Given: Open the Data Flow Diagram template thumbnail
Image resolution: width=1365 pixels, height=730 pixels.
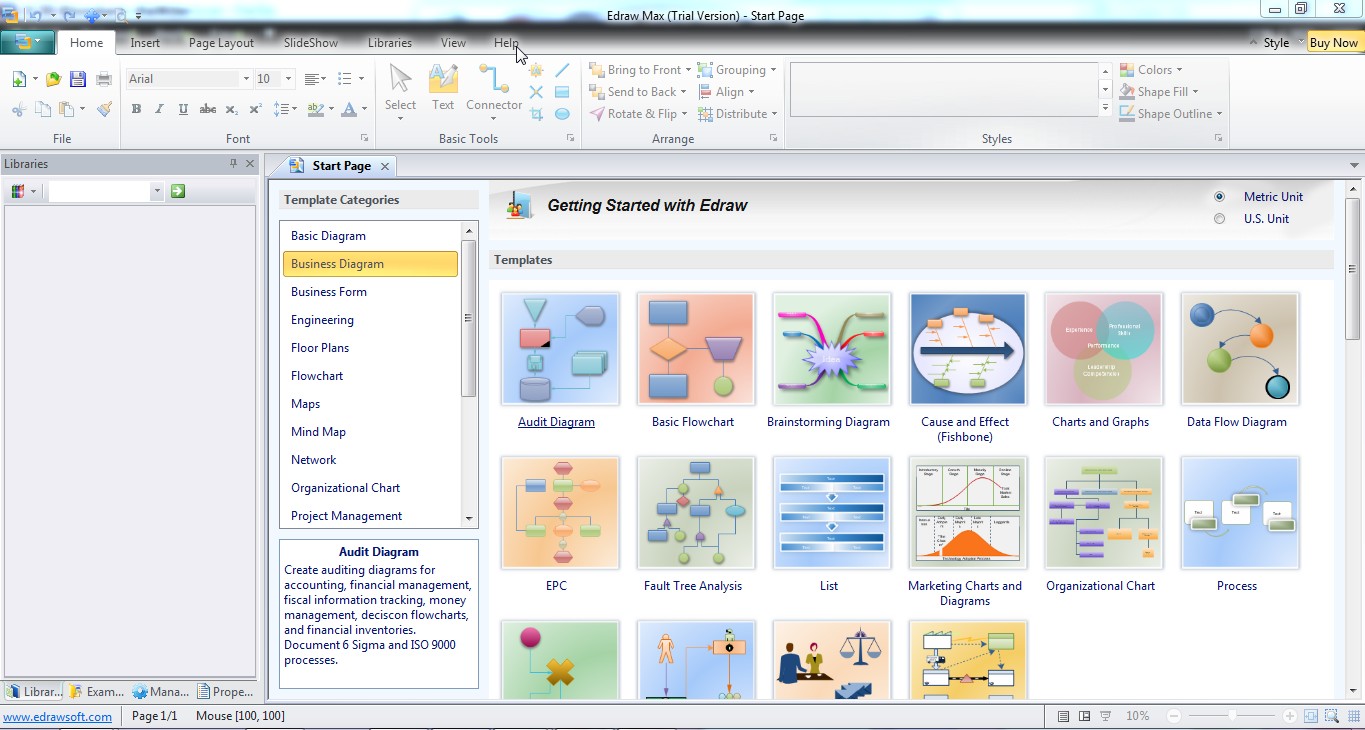Looking at the screenshot, I should [x=1240, y=349].
